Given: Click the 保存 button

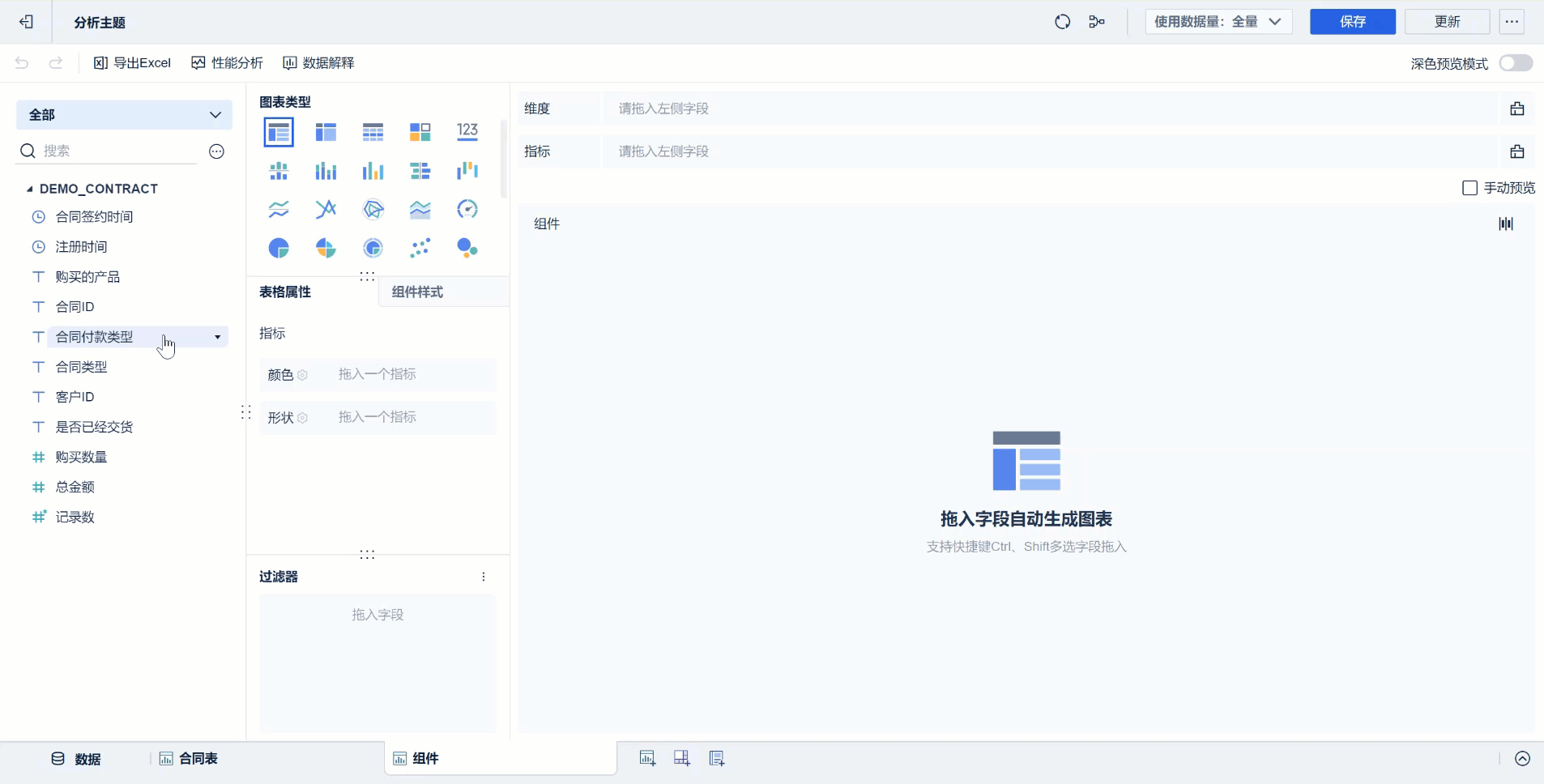Looking at the screenshot, I should (x=1353, y=22).
